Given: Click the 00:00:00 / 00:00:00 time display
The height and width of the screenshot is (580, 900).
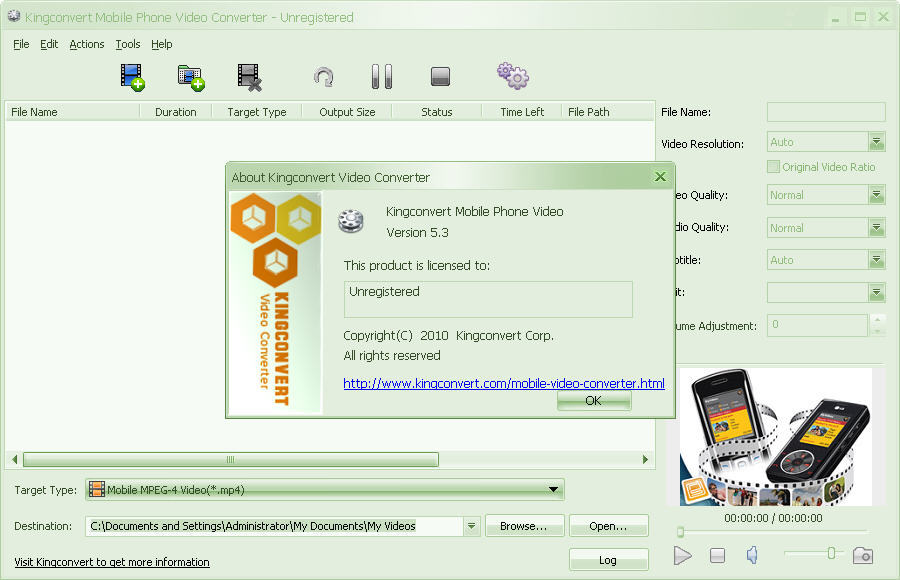Looking at the screenshot, I should (773, 518).
